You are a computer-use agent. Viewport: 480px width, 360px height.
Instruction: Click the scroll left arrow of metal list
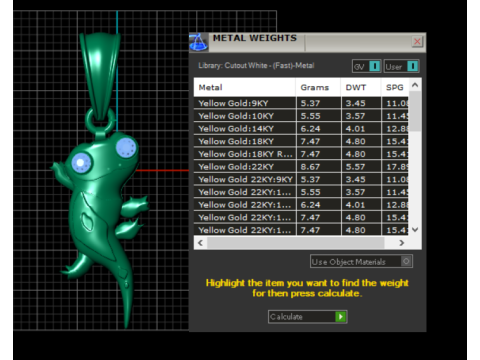click(x=200, y=243)
